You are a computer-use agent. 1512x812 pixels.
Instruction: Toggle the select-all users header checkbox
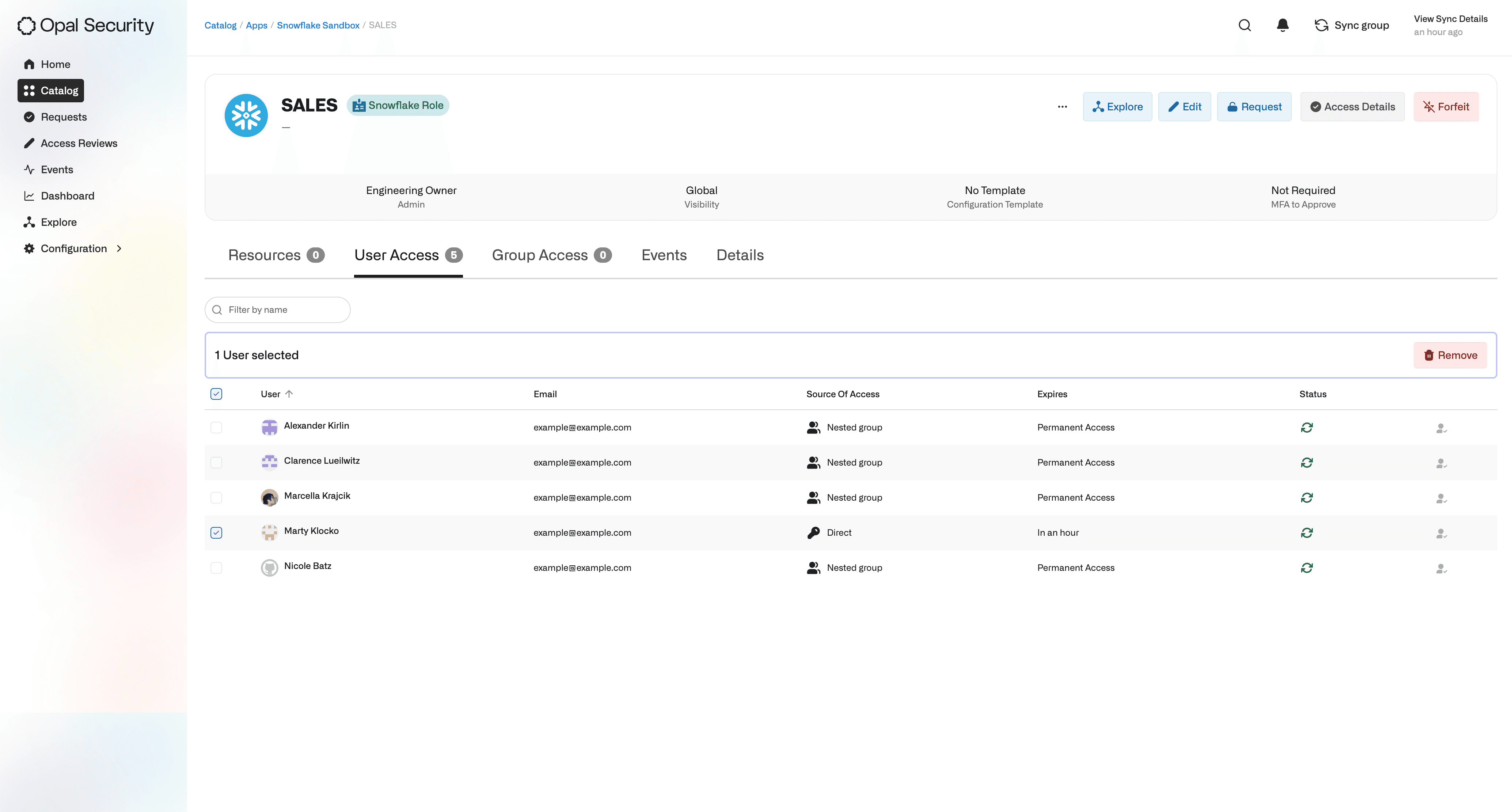(216, 394)
